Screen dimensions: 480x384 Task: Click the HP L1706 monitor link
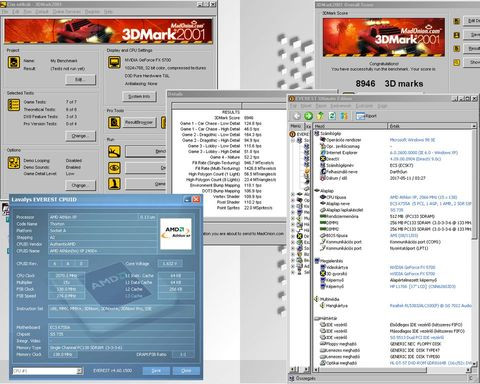[x=423, y=286]
